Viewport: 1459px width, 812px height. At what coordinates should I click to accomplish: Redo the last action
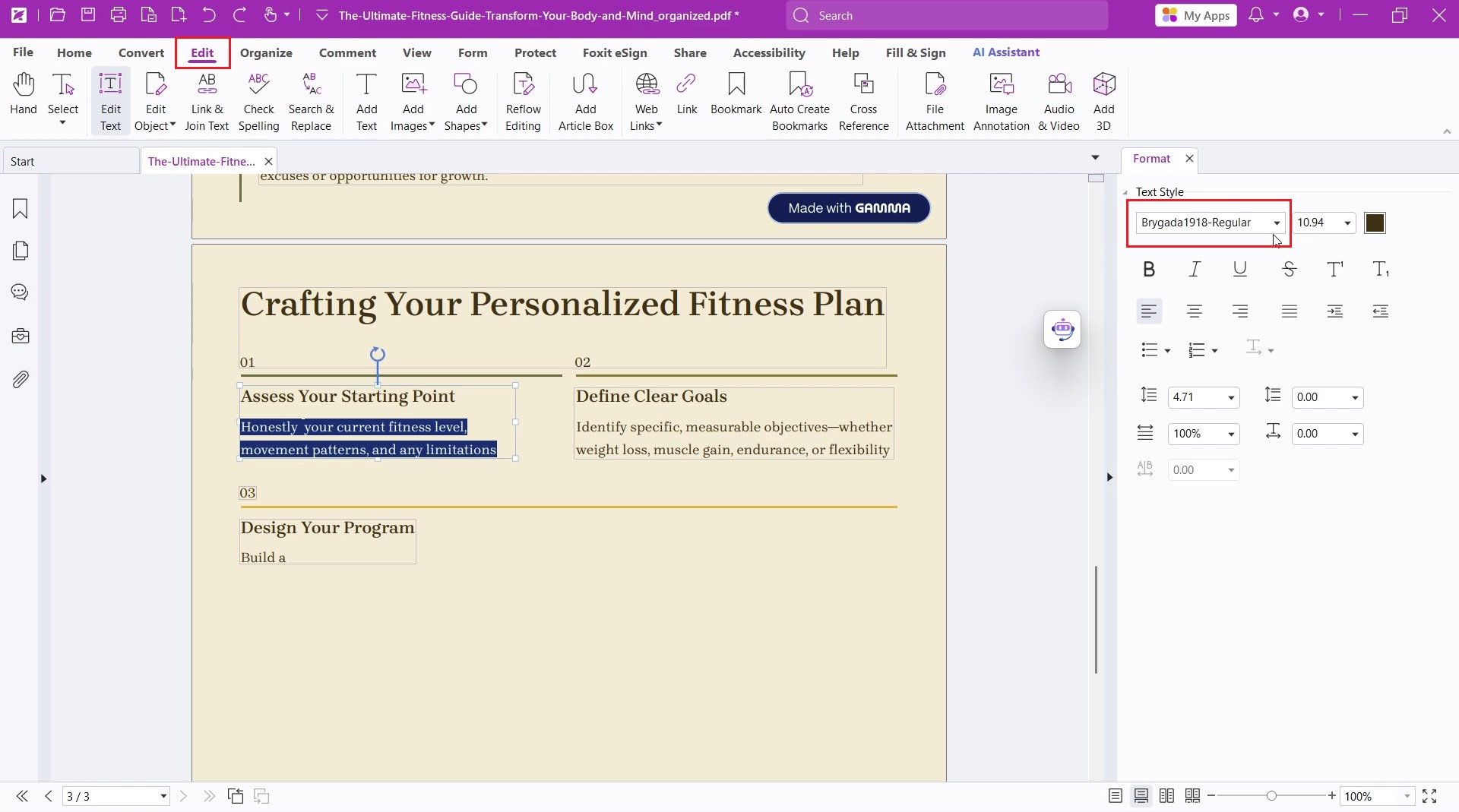point(239,15)
